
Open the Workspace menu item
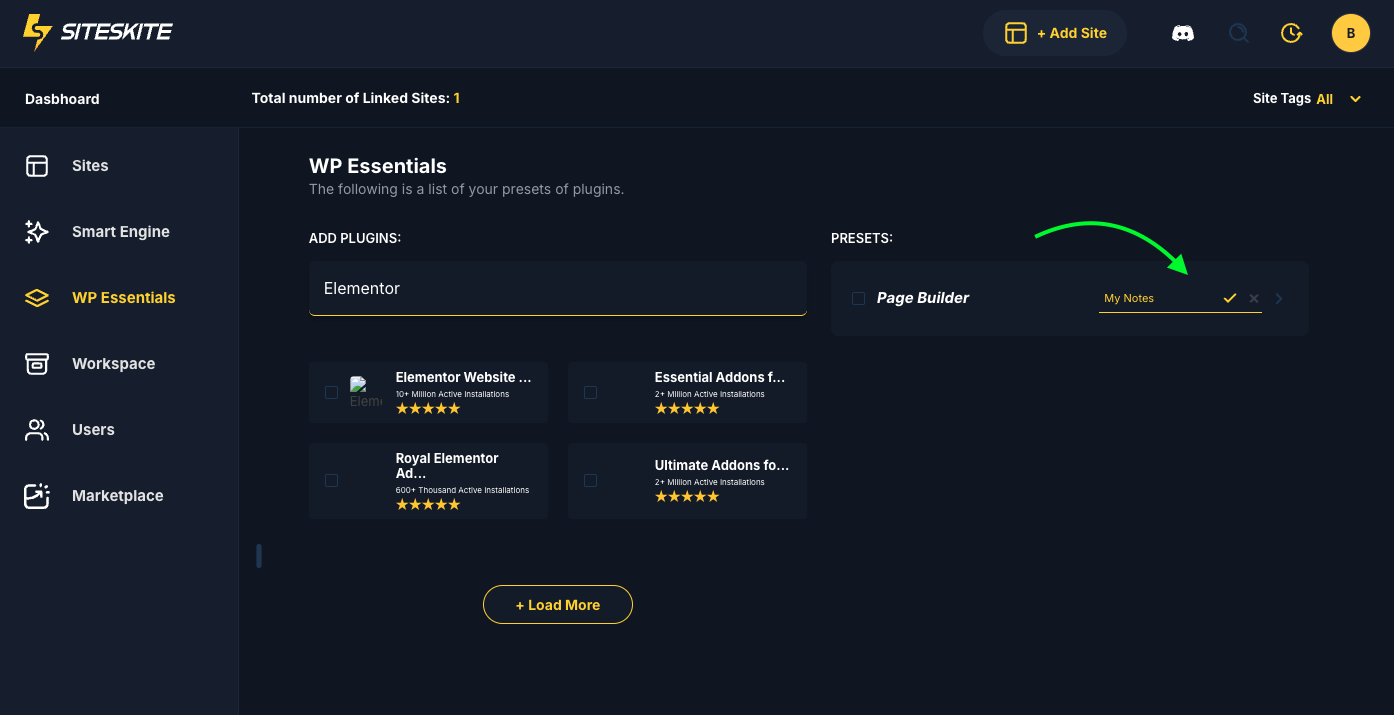113,364
